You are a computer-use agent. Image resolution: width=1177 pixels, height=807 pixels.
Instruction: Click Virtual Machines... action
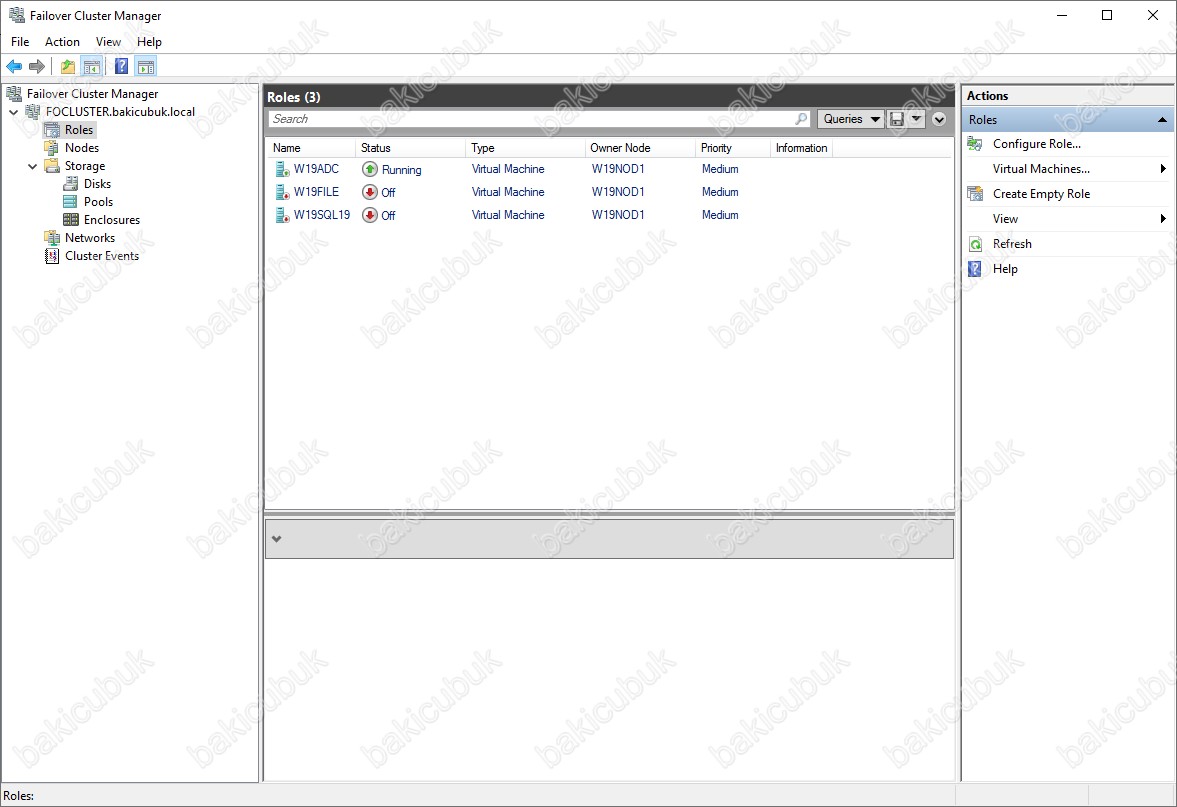(1041, 169)
